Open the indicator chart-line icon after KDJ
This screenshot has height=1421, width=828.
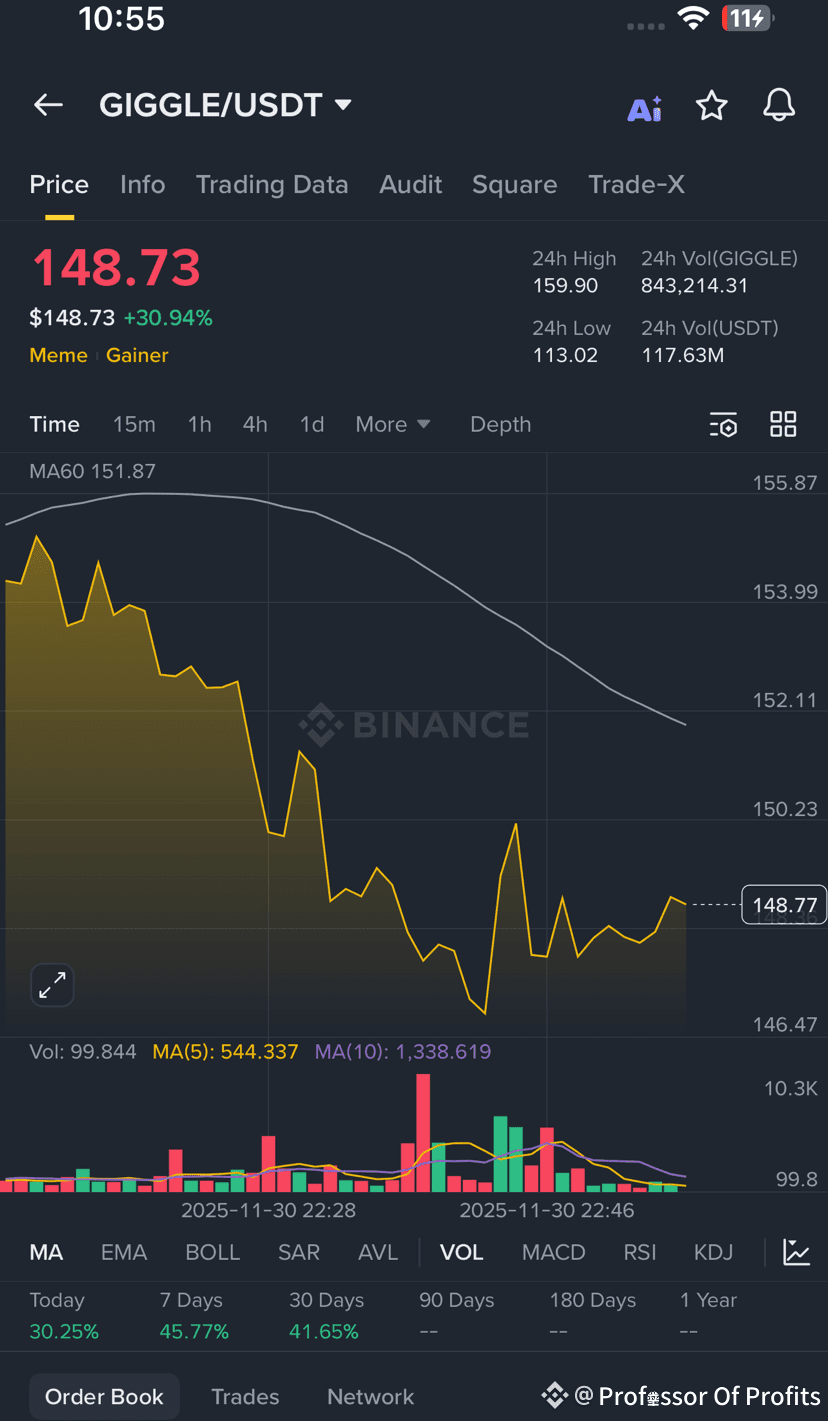point(797,1252)
